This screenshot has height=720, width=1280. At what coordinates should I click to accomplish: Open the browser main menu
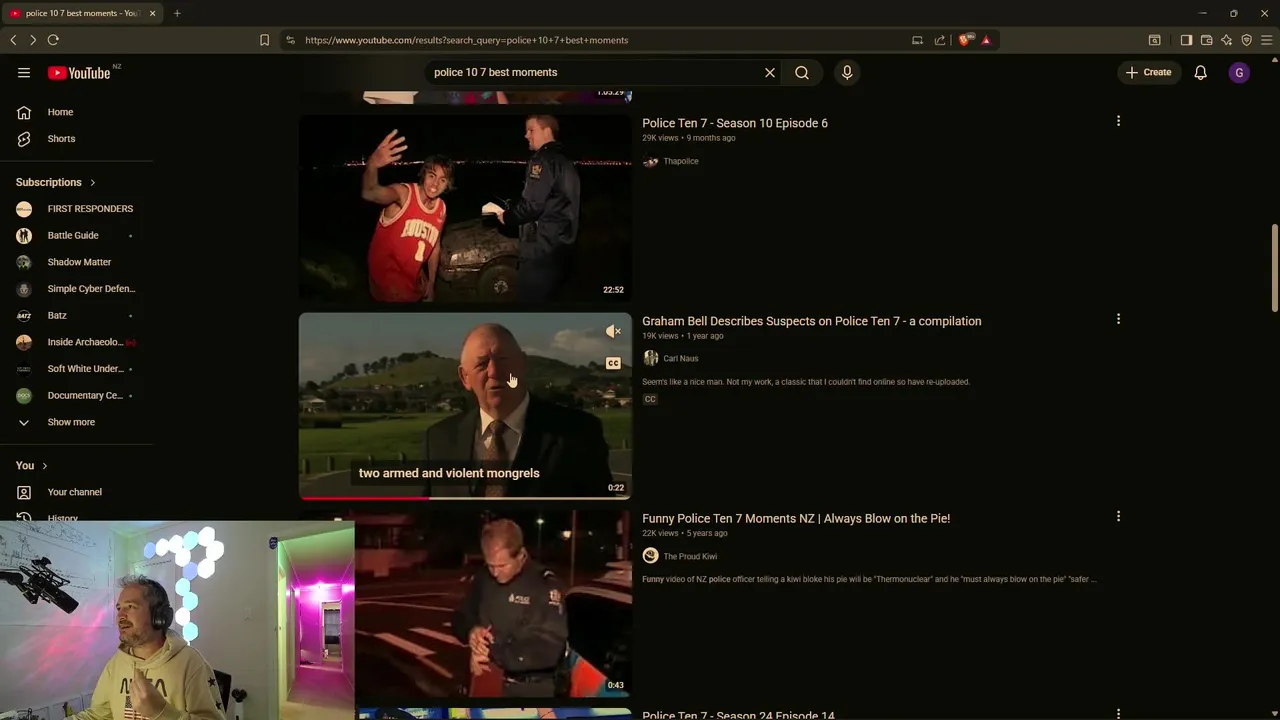pos(1266,40)
